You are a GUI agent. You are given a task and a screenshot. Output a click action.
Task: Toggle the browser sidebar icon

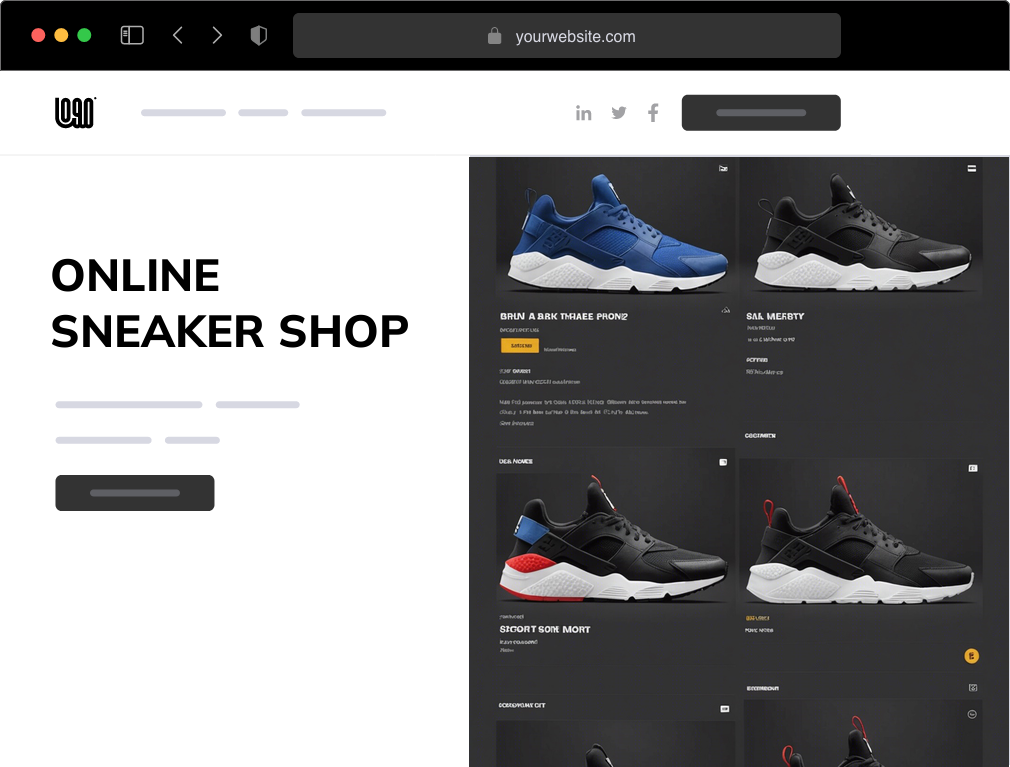point(132,35)
